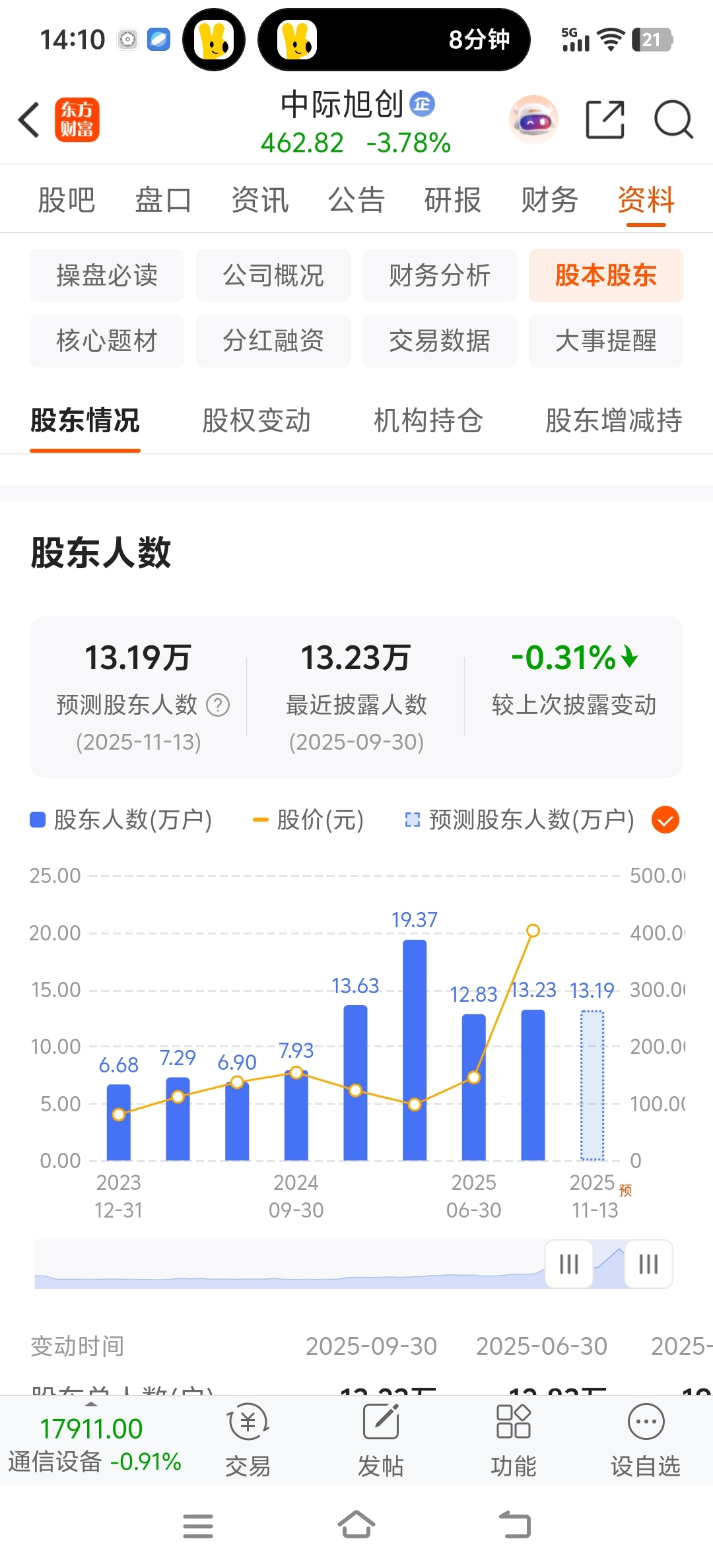Tap the 中际旭创 stock title
The image size is (713, 1568).
(342, 104)
